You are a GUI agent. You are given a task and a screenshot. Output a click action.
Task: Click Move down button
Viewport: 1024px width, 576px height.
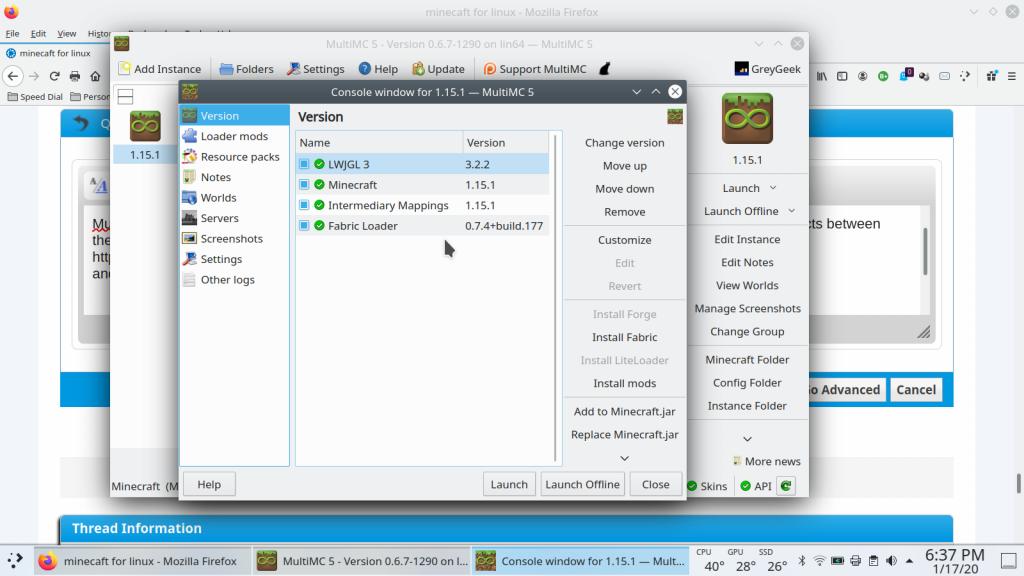624,189
